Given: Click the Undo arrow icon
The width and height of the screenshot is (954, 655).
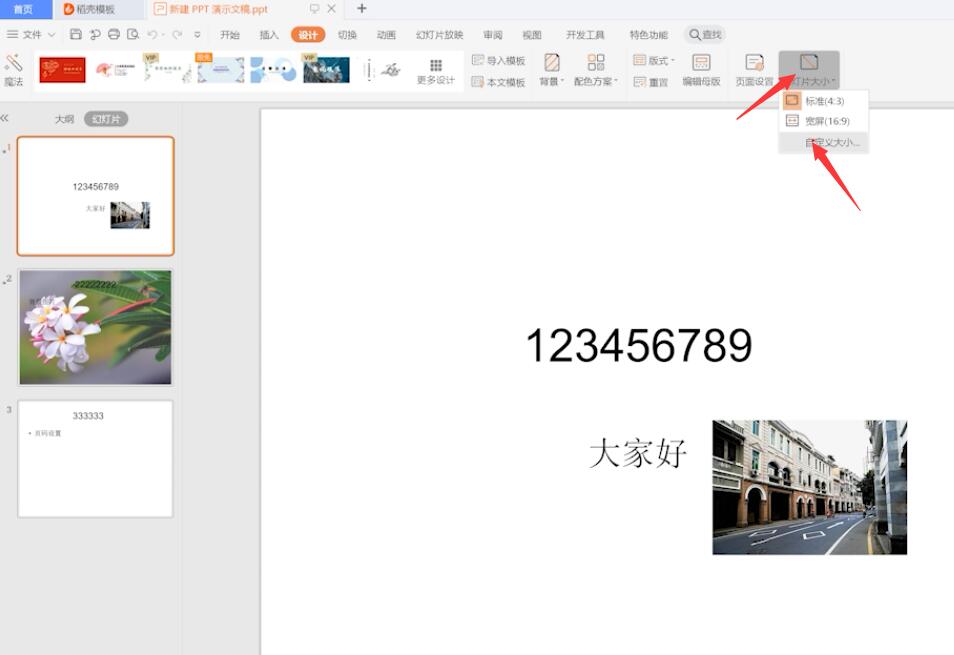Looking at the screenshot, I should point(152,35).
